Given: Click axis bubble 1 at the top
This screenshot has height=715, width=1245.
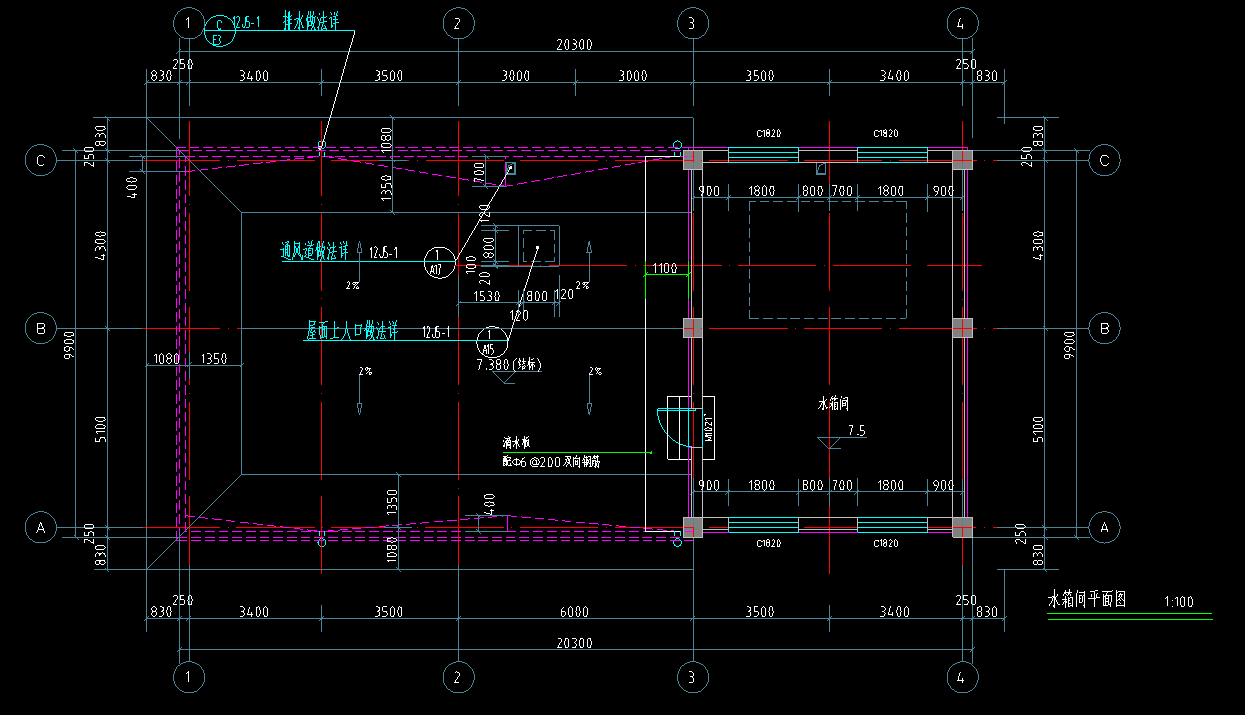Looking at the screenshot, I should click(188, 22).
